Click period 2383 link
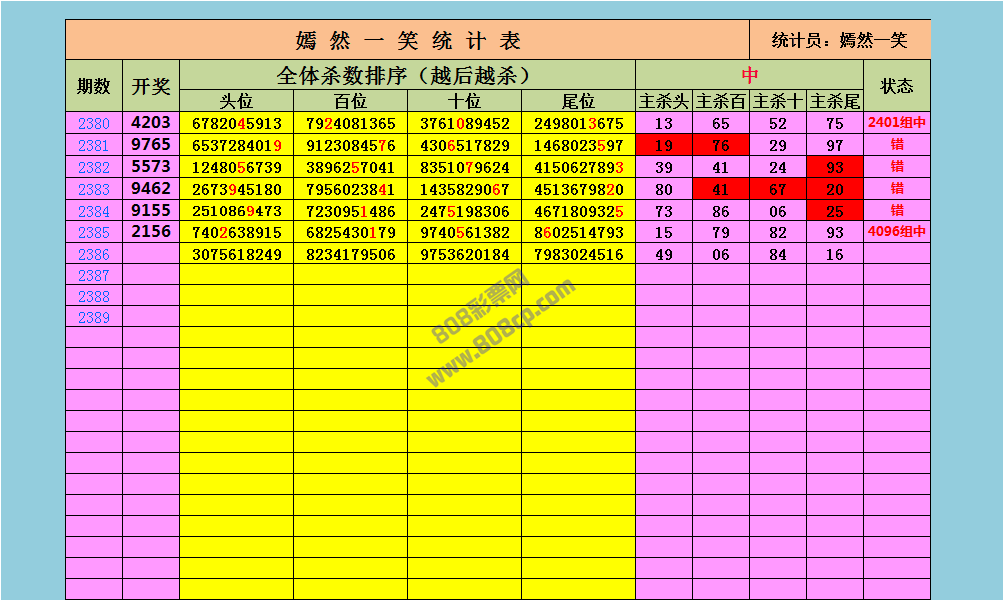This screenshot has height=600, width=1003. 93,189
